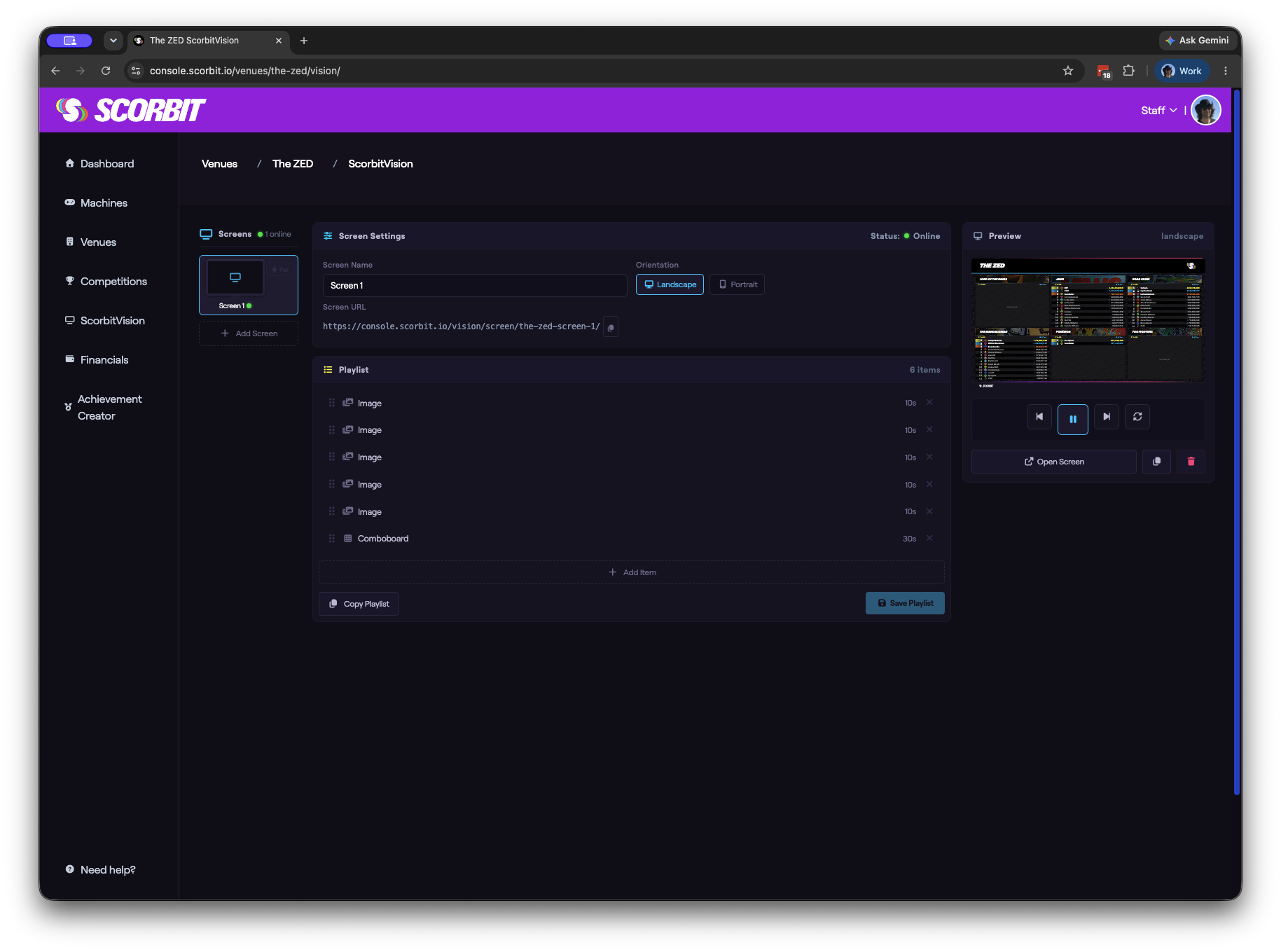Go to Venues in the sidebar
Screen dimensions: 1281x952
(91, 242)
